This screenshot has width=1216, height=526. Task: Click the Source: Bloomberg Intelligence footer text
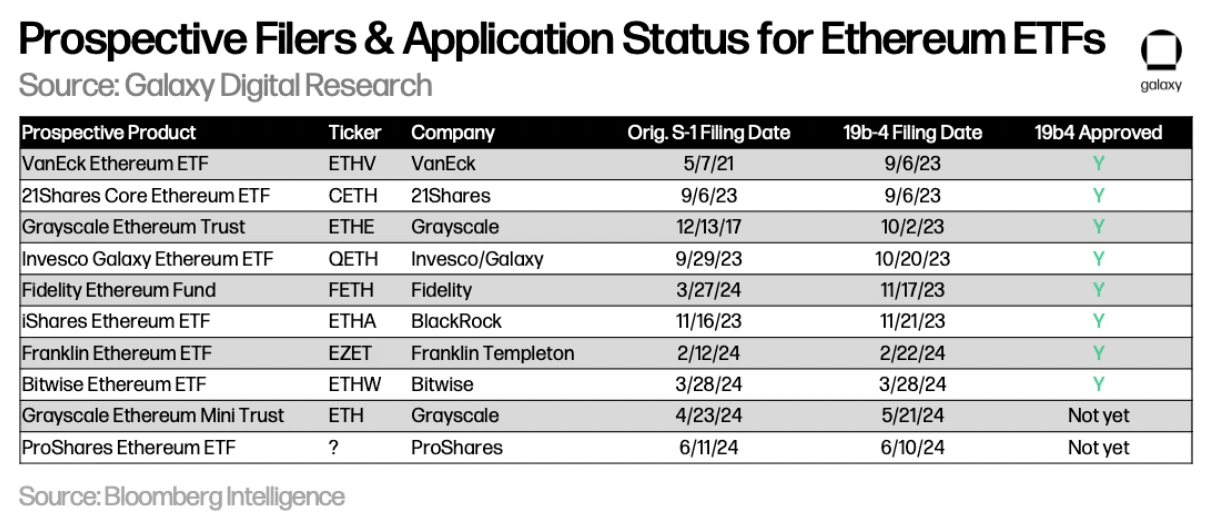(181, 496)
